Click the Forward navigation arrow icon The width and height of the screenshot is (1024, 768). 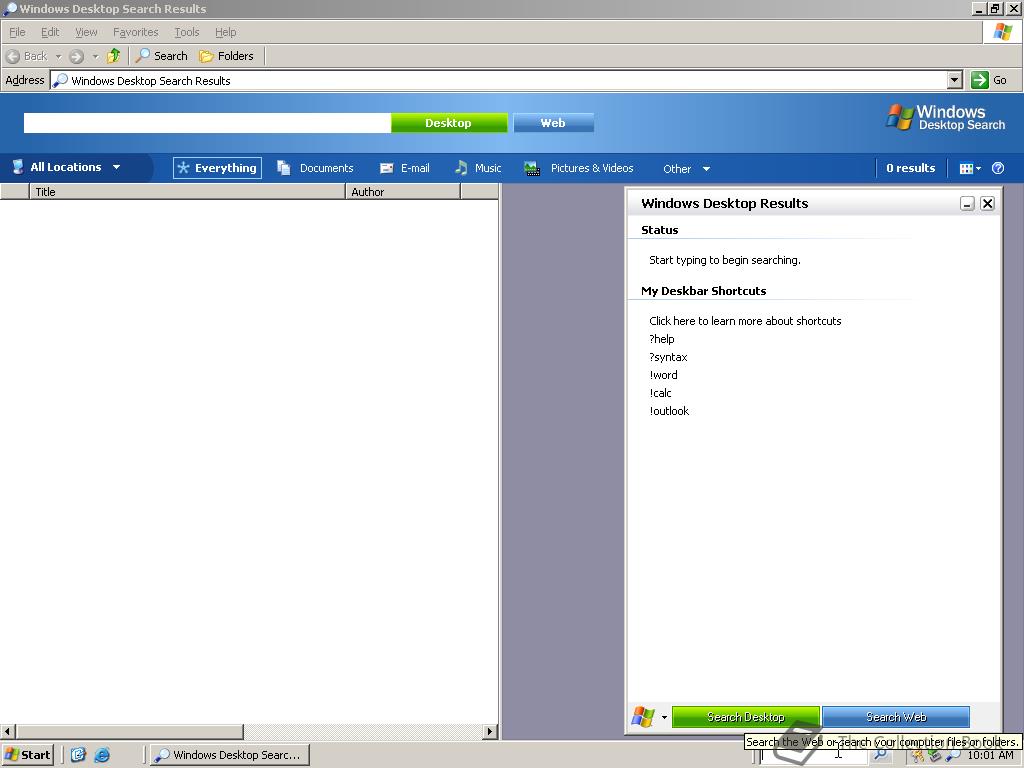[76, 56]
